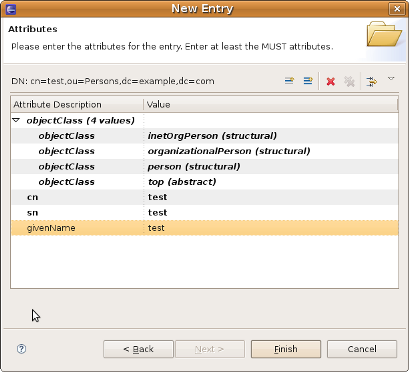Open help with the question mark icon
The width and height of the screenshot is (409, 372).
(21, 349)
